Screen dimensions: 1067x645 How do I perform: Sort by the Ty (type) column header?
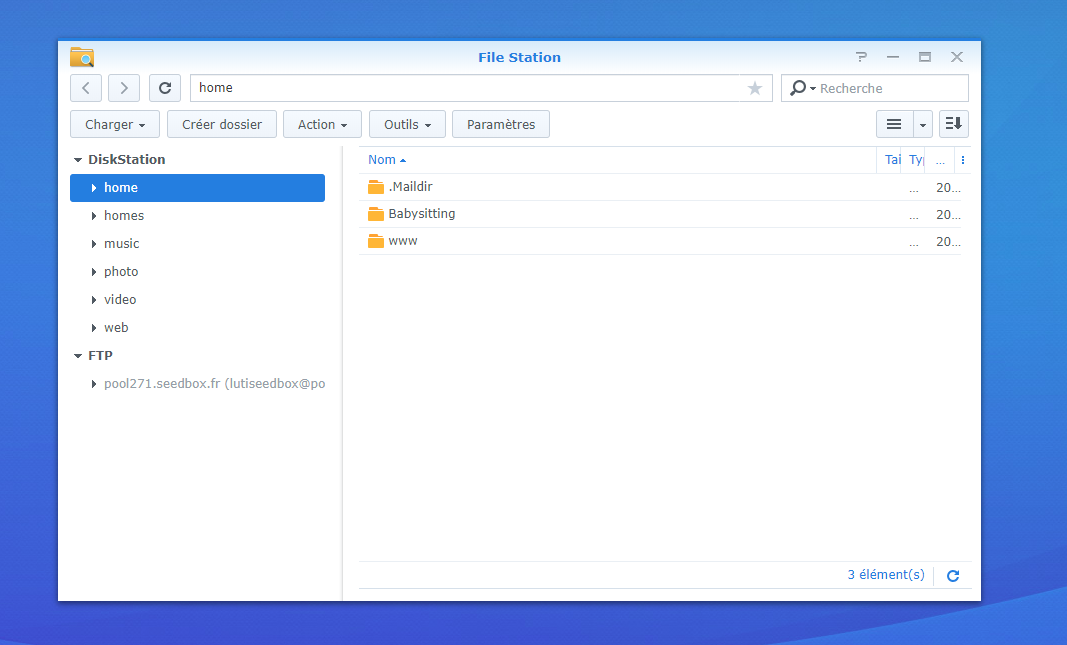coord(916,160)
